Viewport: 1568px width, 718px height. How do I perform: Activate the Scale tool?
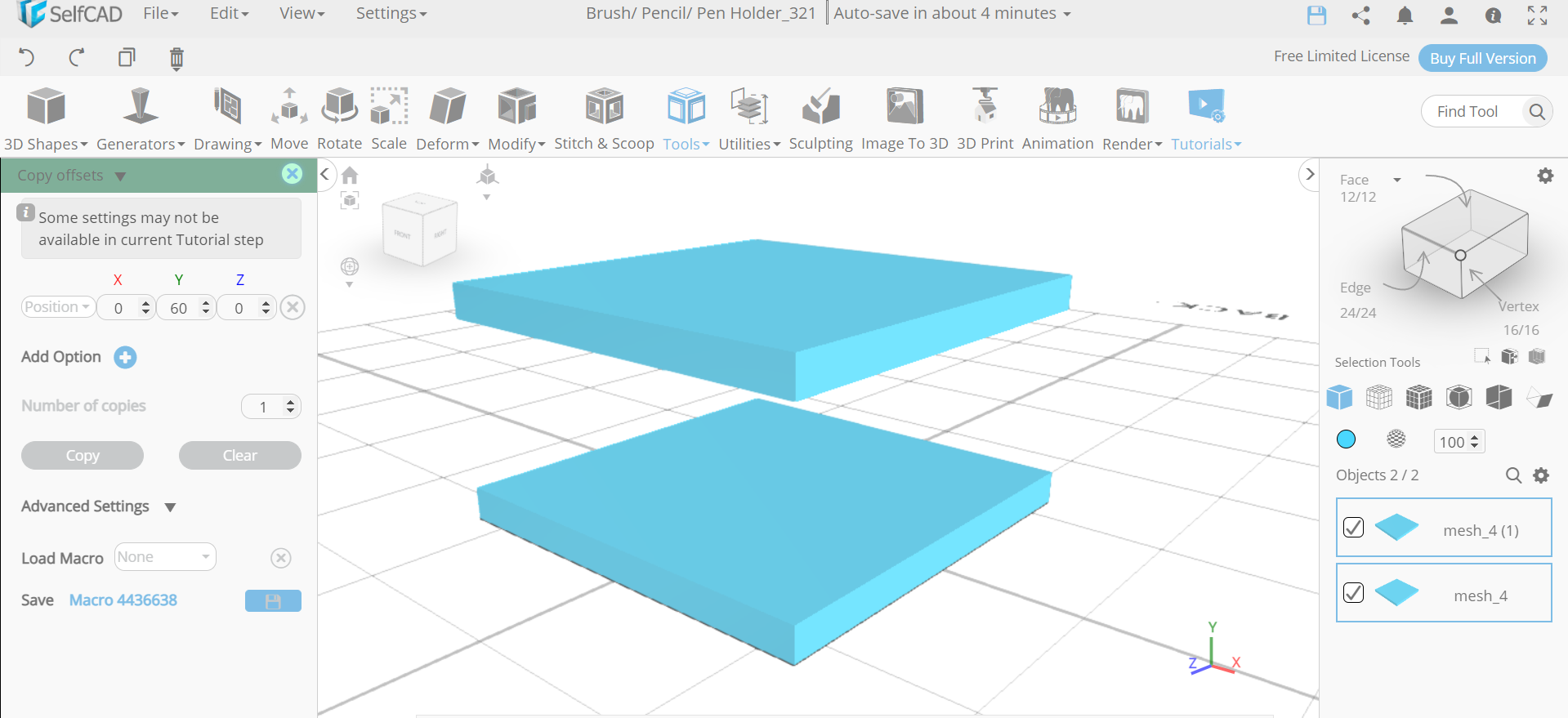[x=389, y=120]
